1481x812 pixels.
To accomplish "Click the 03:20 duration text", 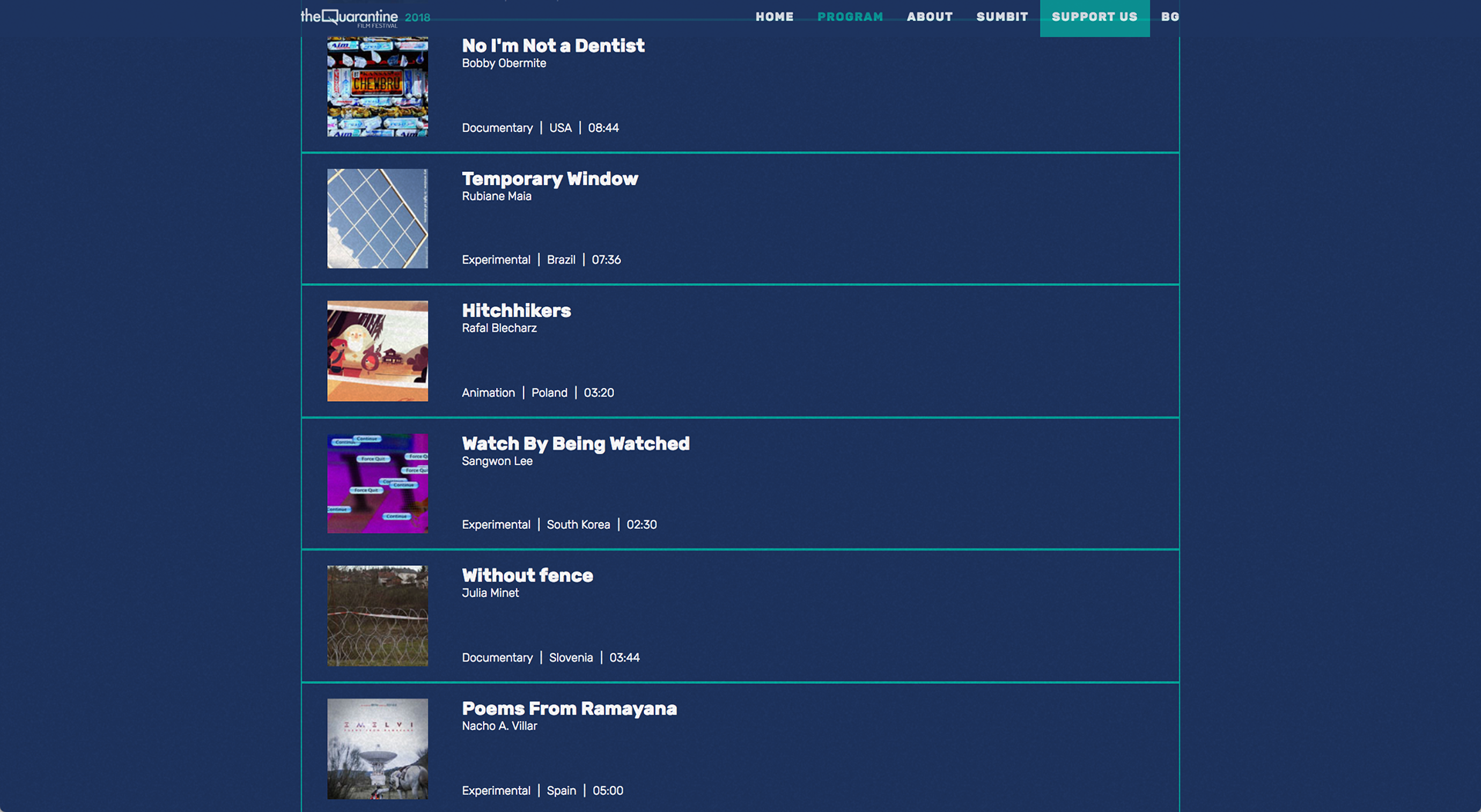I will pyautogui.click(x=599, y=393).
